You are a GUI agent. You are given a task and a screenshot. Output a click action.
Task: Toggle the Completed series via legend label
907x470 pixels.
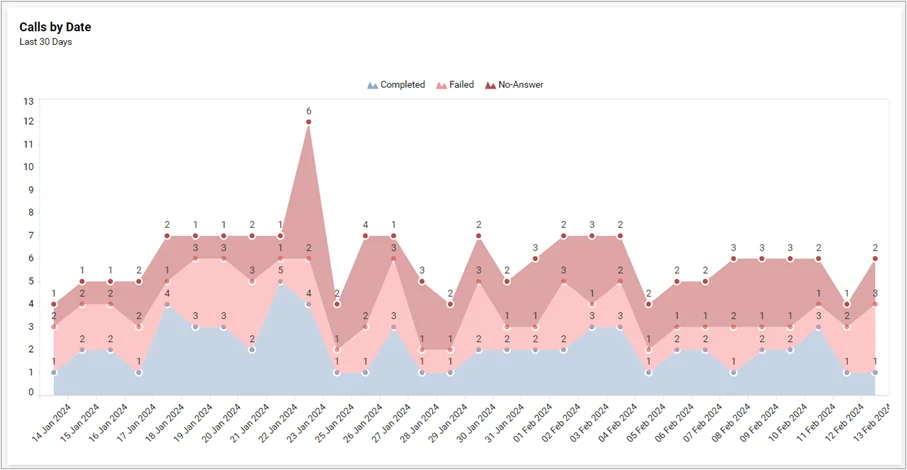point(402,85)
